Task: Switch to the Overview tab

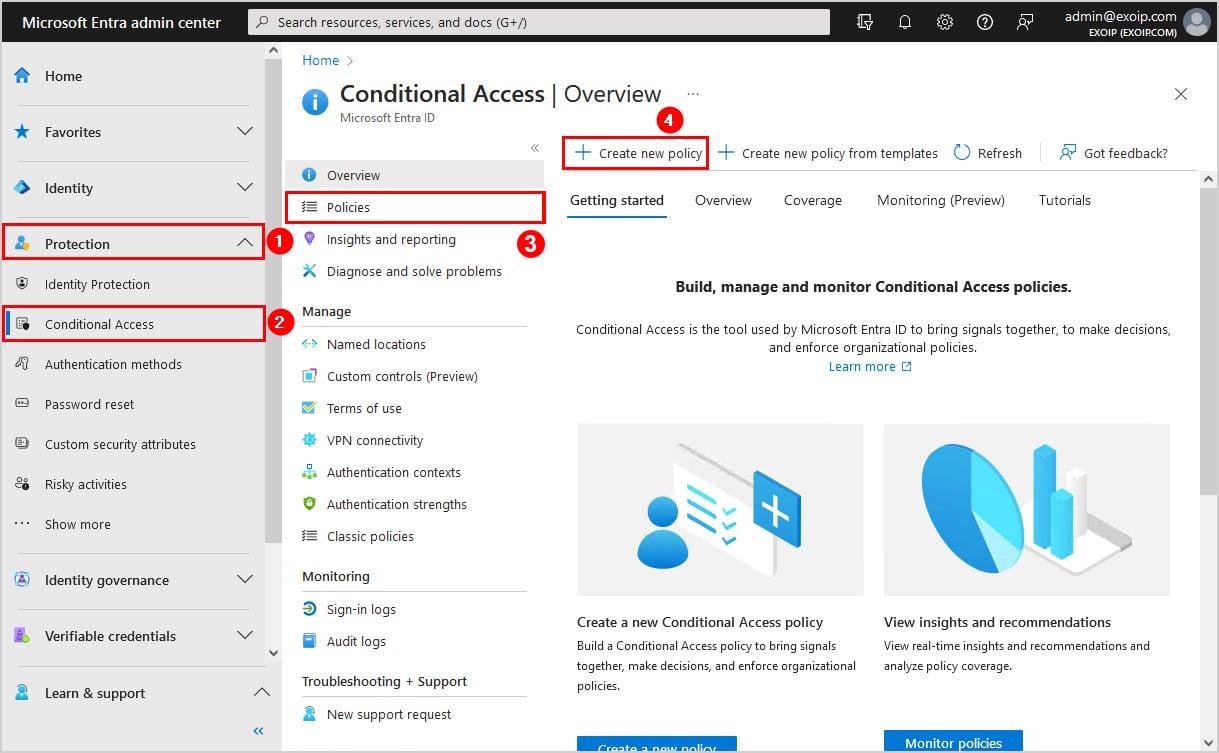Action: pyautogui.click(x=723, y=201)
